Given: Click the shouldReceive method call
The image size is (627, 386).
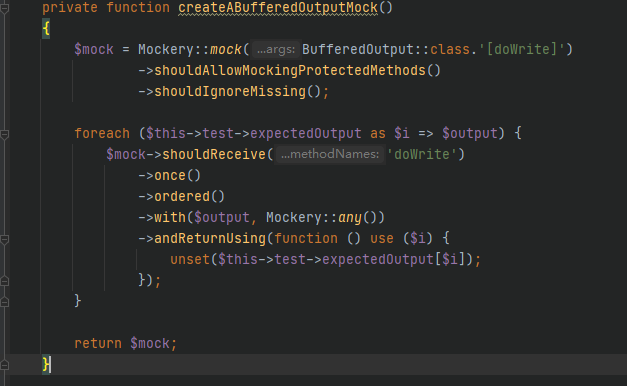Looking at the screenshot, I should click(214, 154).
